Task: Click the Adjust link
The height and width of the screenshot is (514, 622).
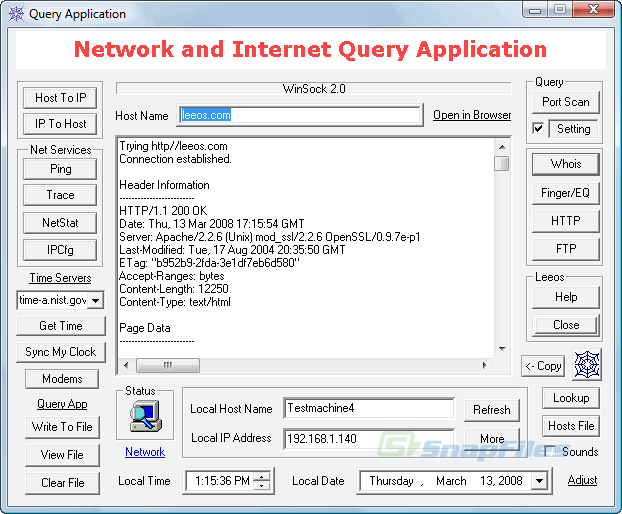Action: pos(582,480)
